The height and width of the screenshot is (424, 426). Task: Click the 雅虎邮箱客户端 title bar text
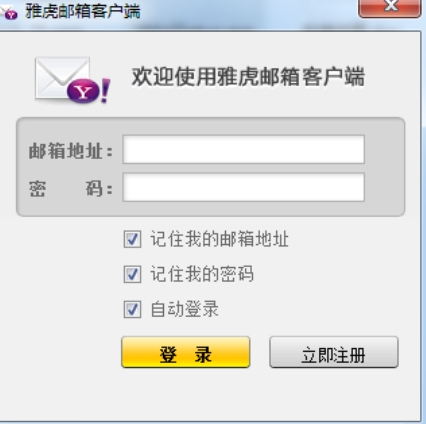[83, 12]
